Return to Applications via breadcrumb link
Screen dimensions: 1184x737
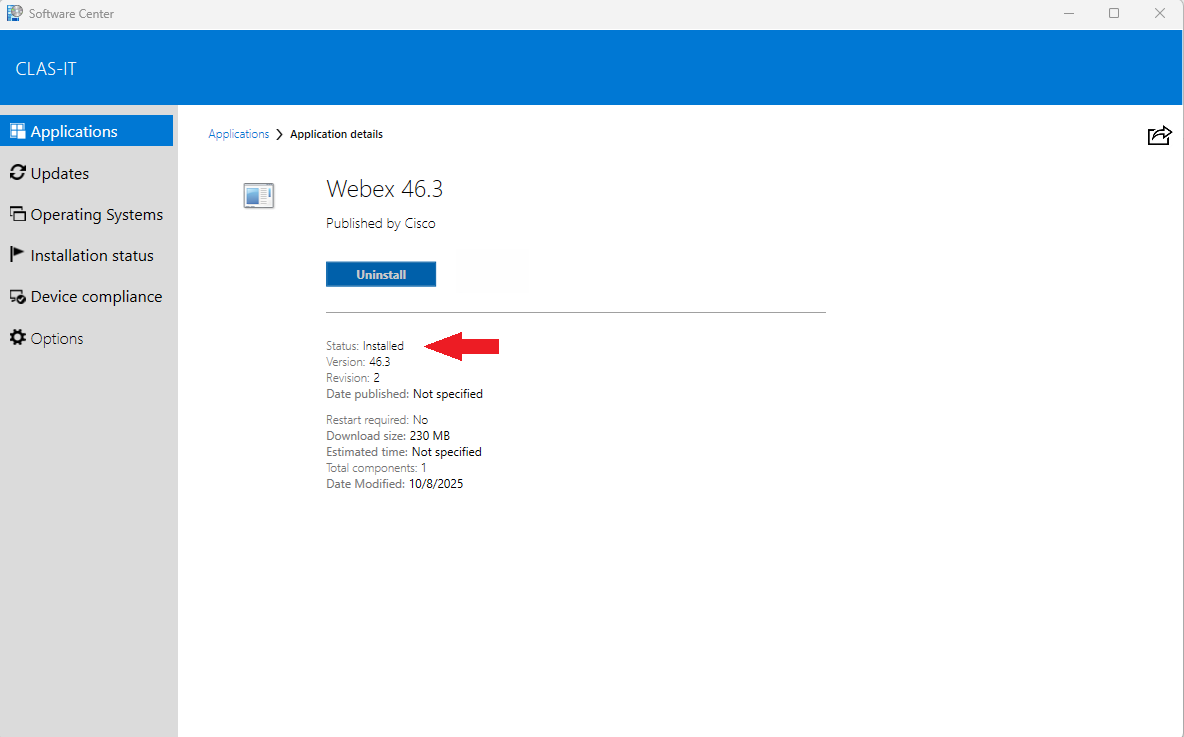(x=239, y=134)
